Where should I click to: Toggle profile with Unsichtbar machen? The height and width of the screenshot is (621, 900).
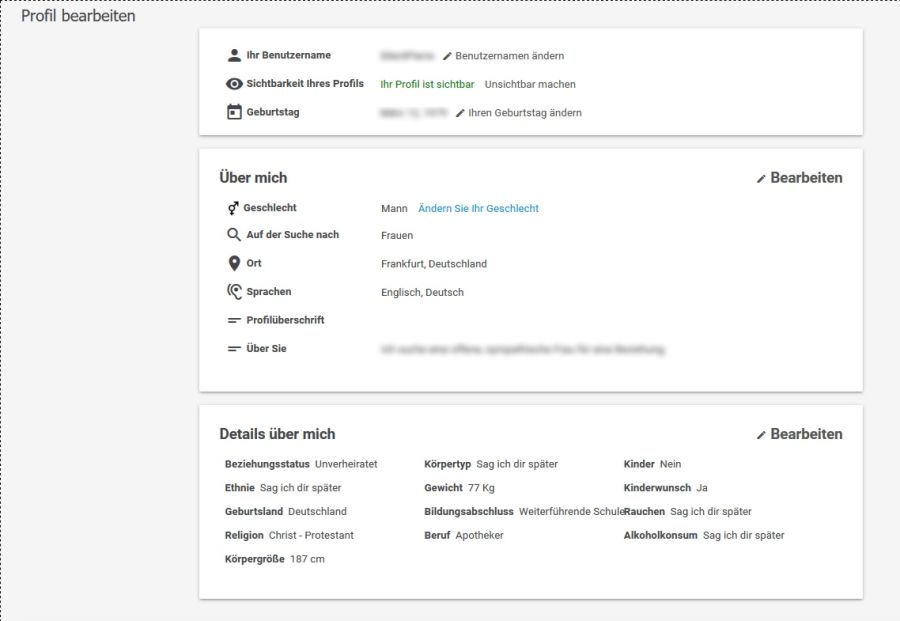coord(530,85)
